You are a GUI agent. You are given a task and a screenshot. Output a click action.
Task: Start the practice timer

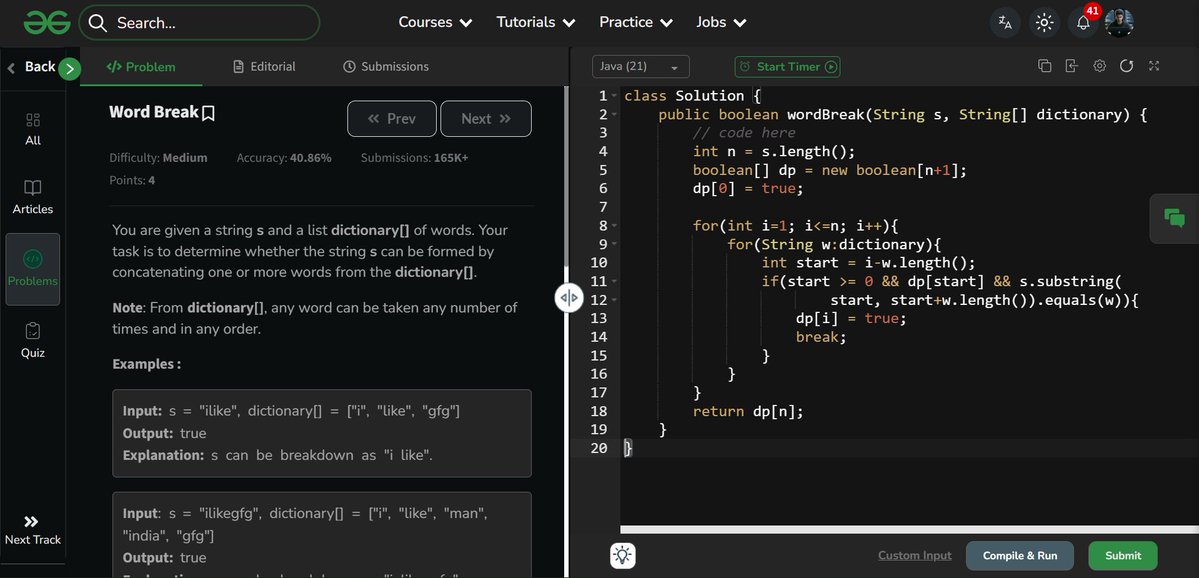tap(788, 65)
